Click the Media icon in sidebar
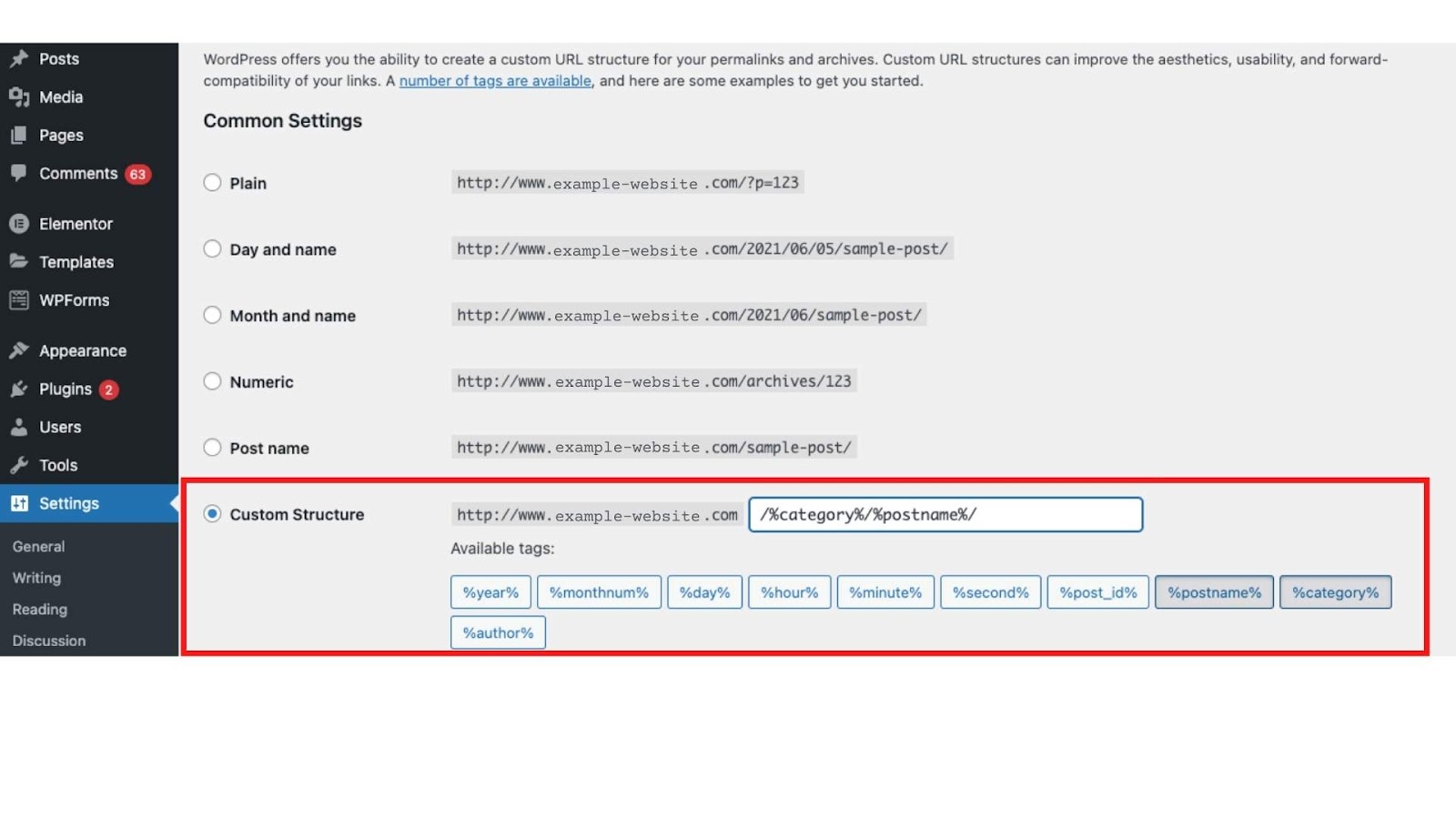The image size is (1456, 819). coord(19,96)
